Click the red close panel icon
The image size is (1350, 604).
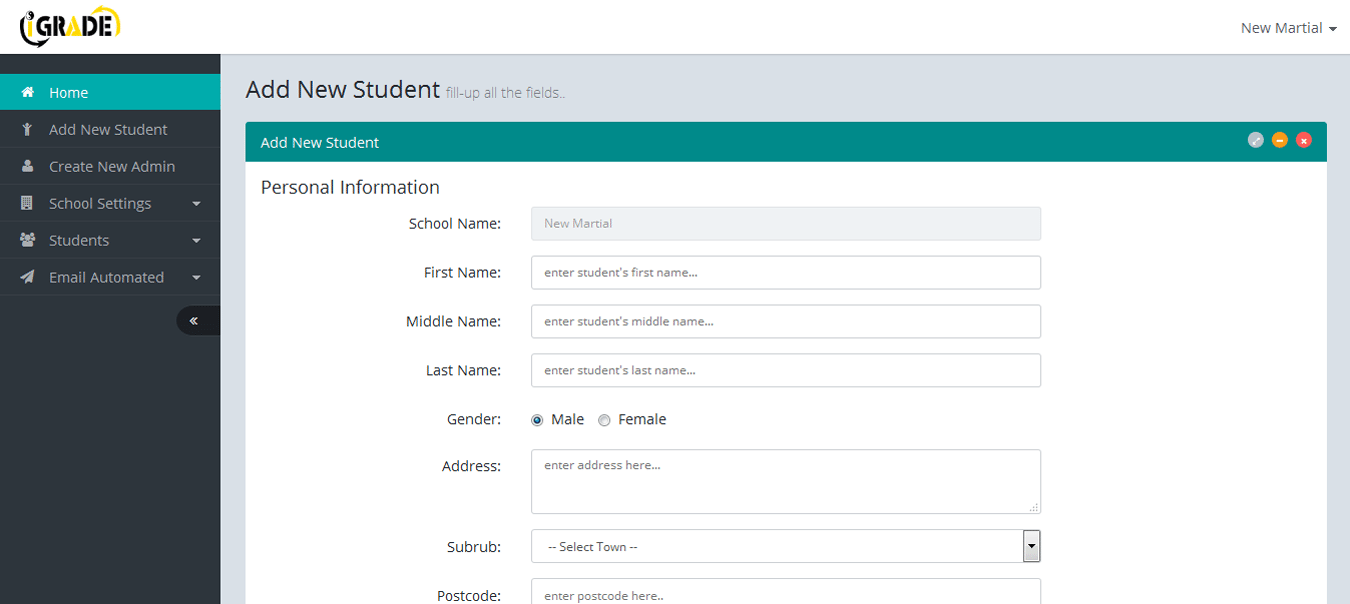coord(1304,141)
